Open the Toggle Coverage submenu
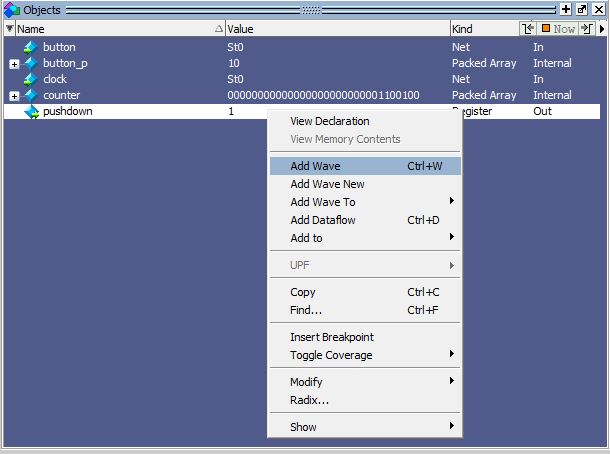Viewport: 610px width, 454px height. (x=365, y=355)
